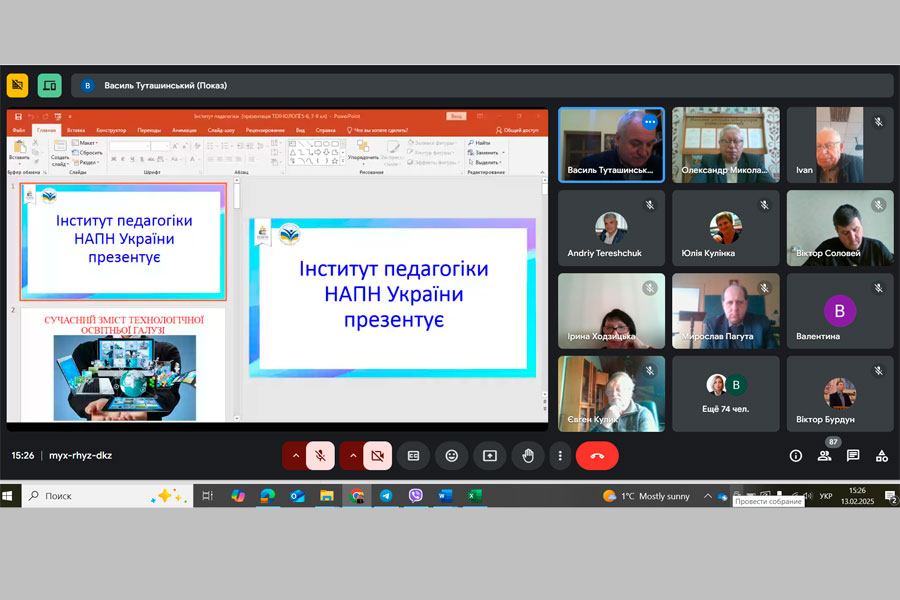Image resolution: width=900 pixels, height=600 pixels.
Task: Turn on closed captions
Action: 413,456
